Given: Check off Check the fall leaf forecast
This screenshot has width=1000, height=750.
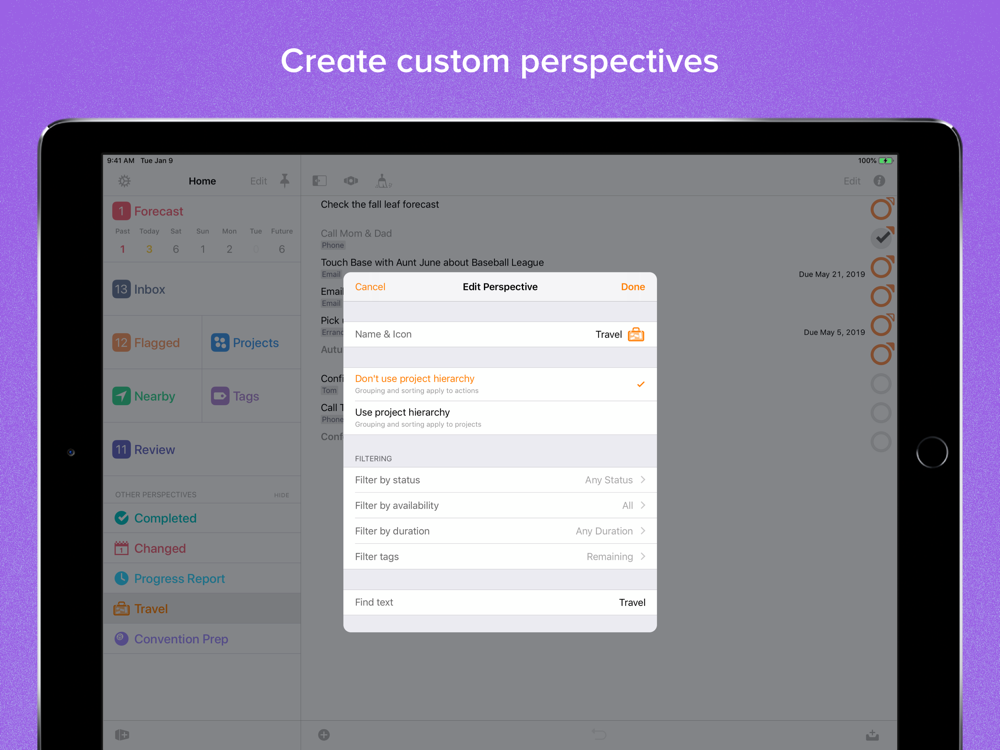Looking at the screenshot, I should pos(881,209).
